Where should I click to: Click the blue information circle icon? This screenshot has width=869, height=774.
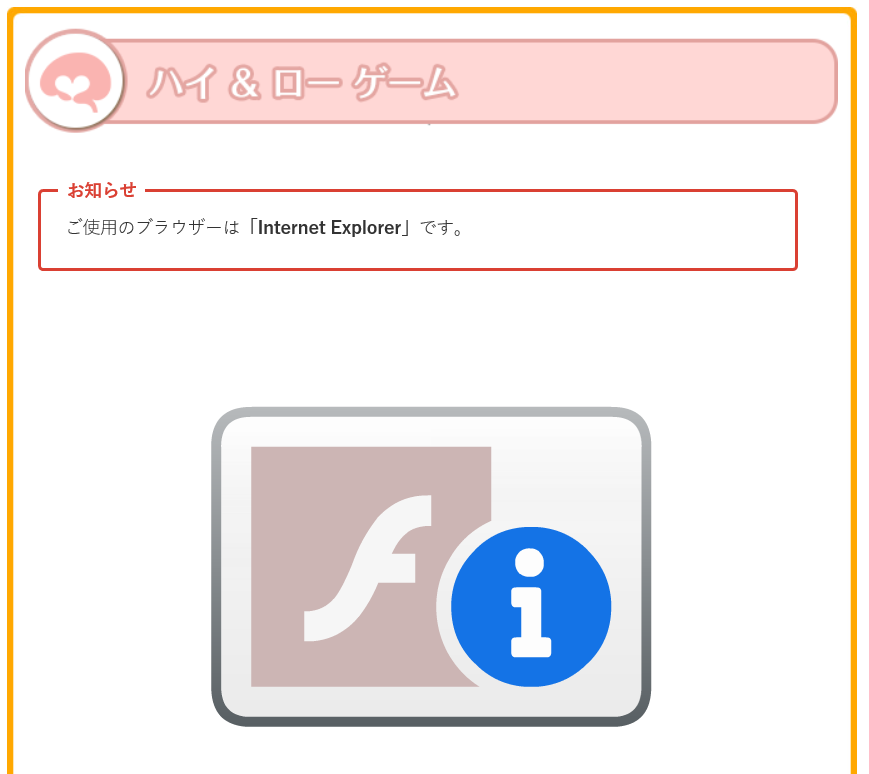tap(531, 607)
